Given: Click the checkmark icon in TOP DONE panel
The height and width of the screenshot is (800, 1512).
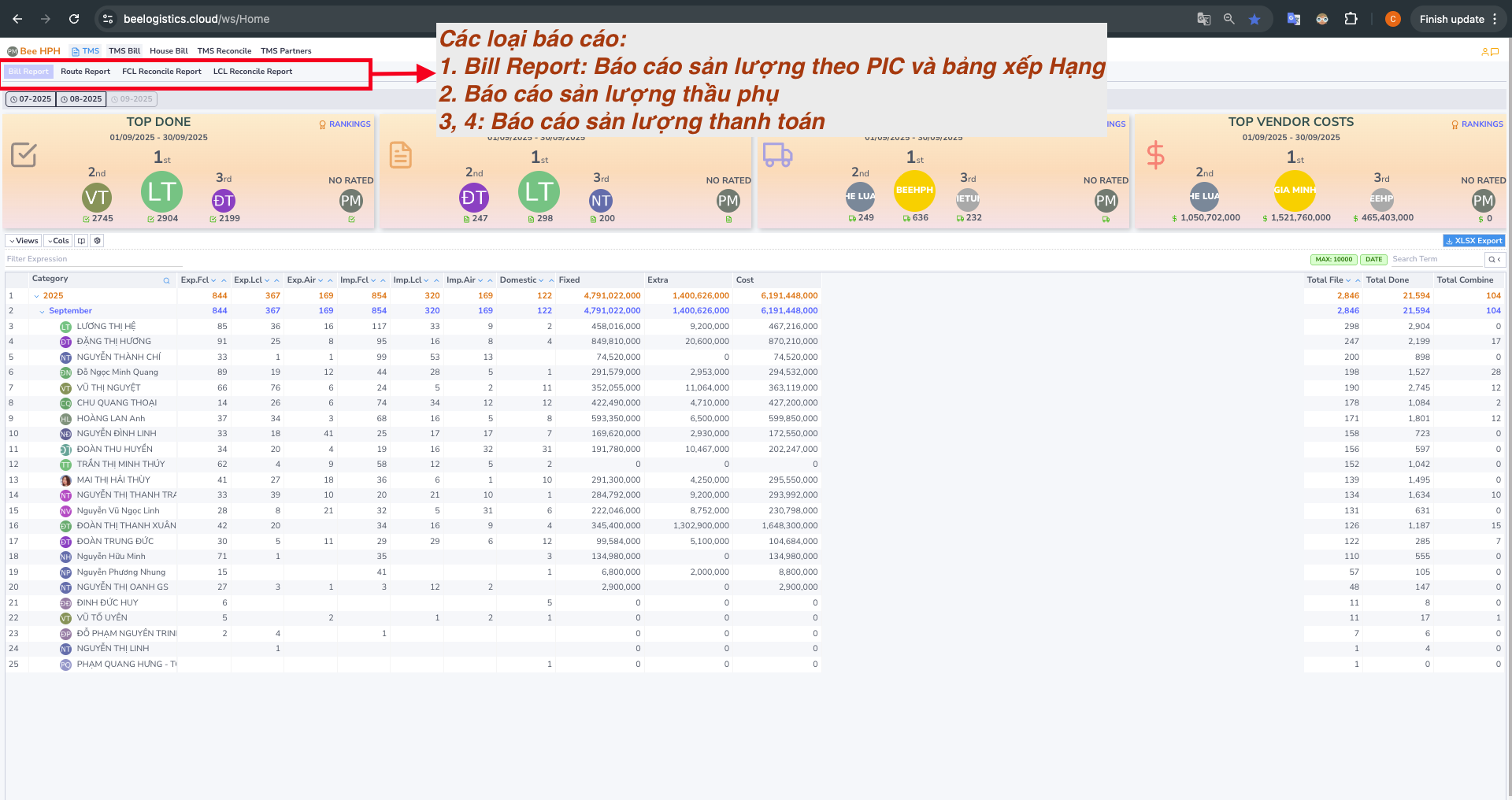Looking at the screenshot, I should 24,155.
